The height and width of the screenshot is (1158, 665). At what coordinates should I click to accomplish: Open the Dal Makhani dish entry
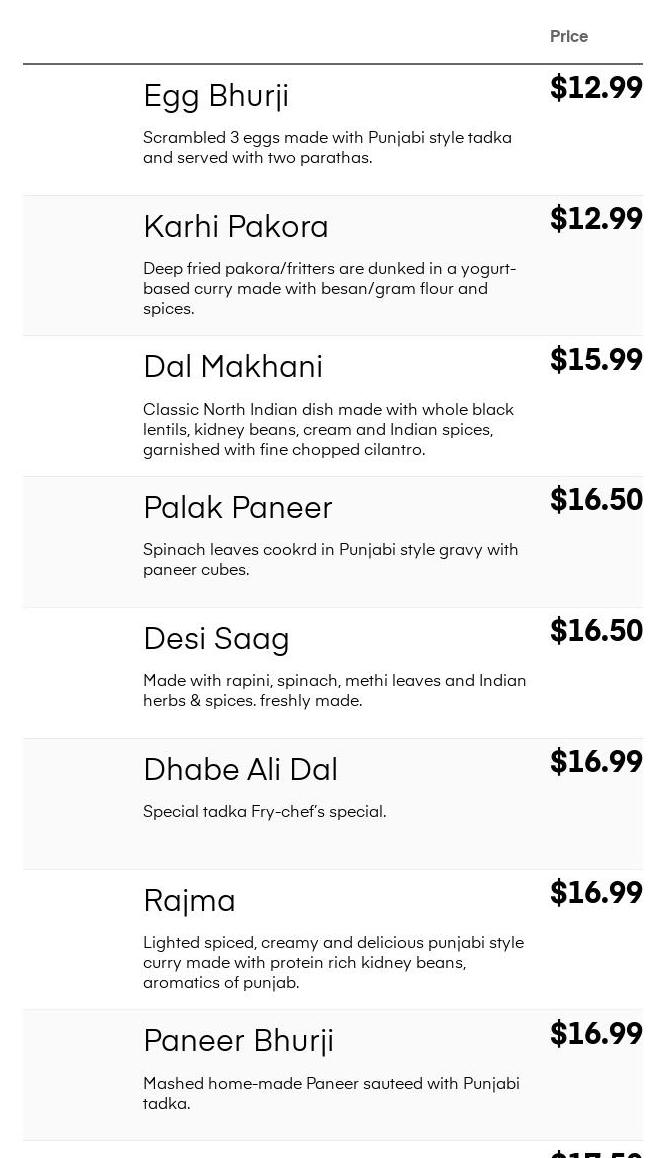[233, 367]
